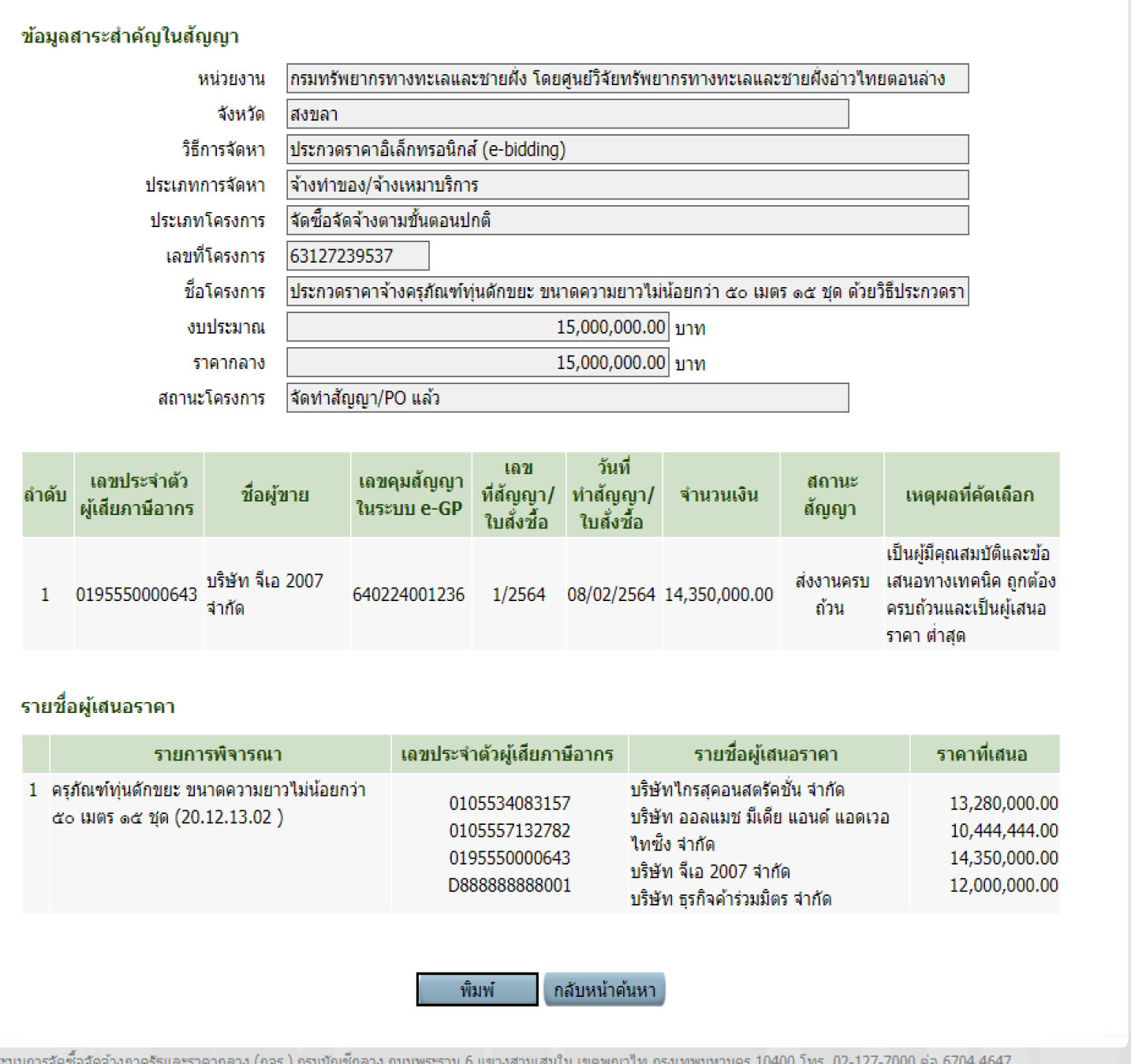1131x1064 pixels.
Task: Click the ประเภทโครงการ field
Action: pyautogui.click(x=627, y=220)
